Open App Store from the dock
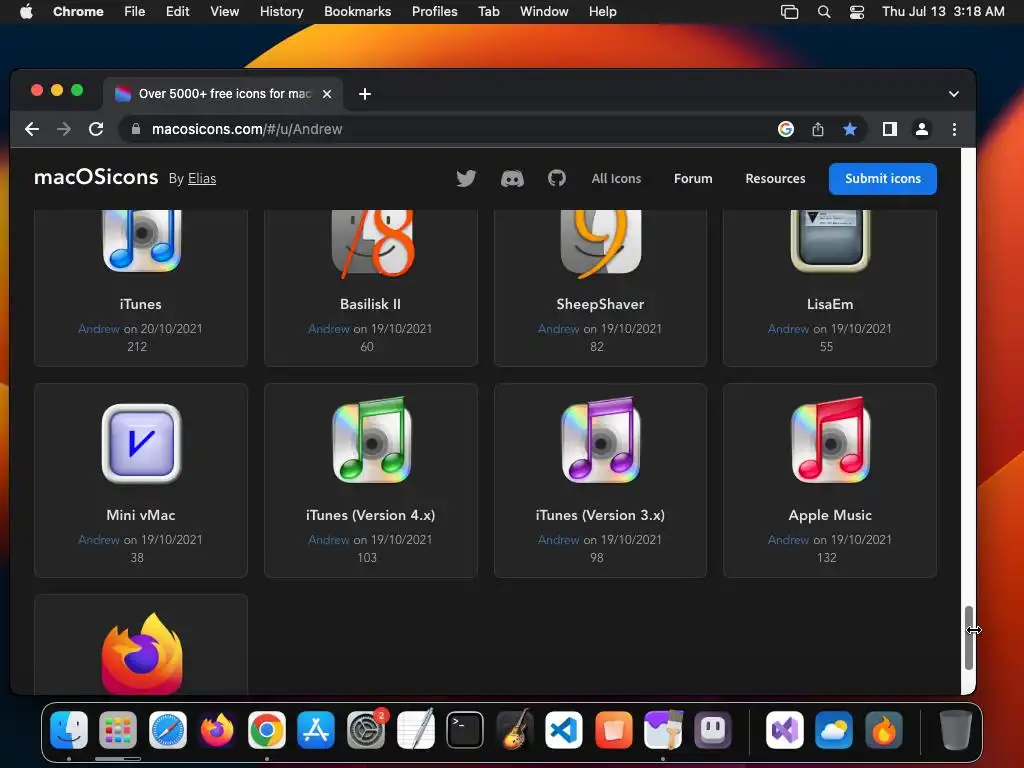This screenshot has width=1024, height=768. (316, 729)
